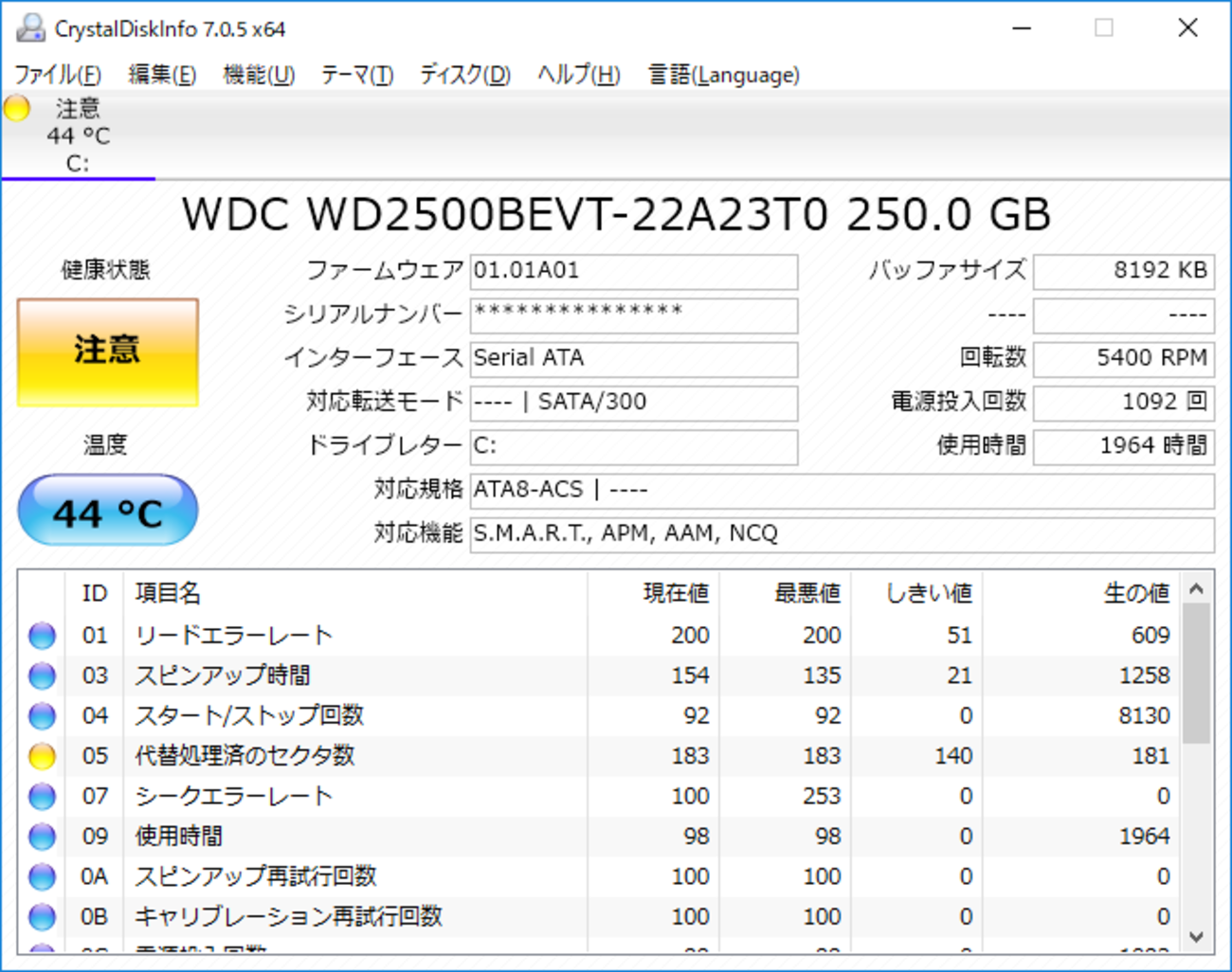Select the スタート/ストップ回数 attribute row

pyautogui.click(x=600, y=716)
